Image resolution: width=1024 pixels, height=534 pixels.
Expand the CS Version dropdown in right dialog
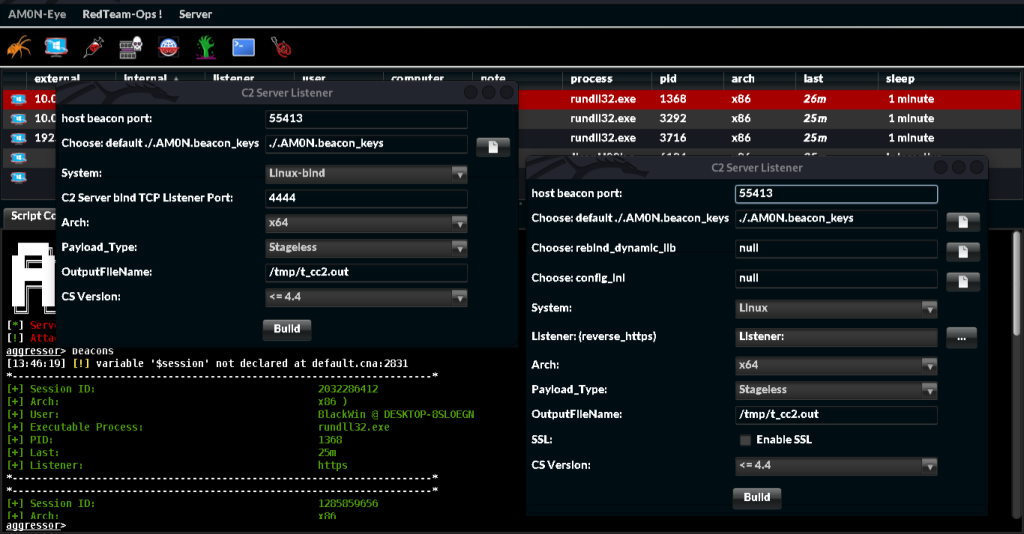[835, 465]
